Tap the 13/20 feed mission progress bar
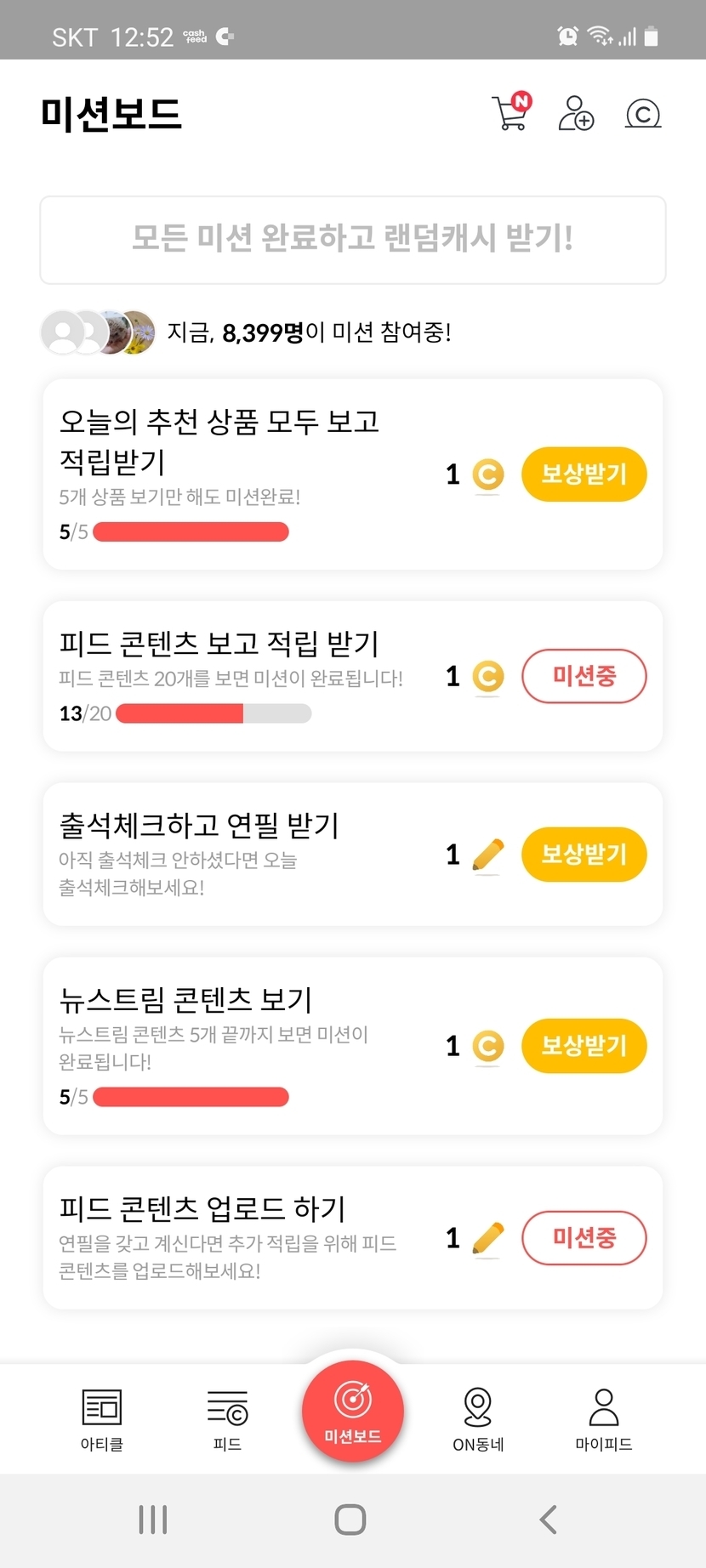The image size is (706, 1568). 214,713
